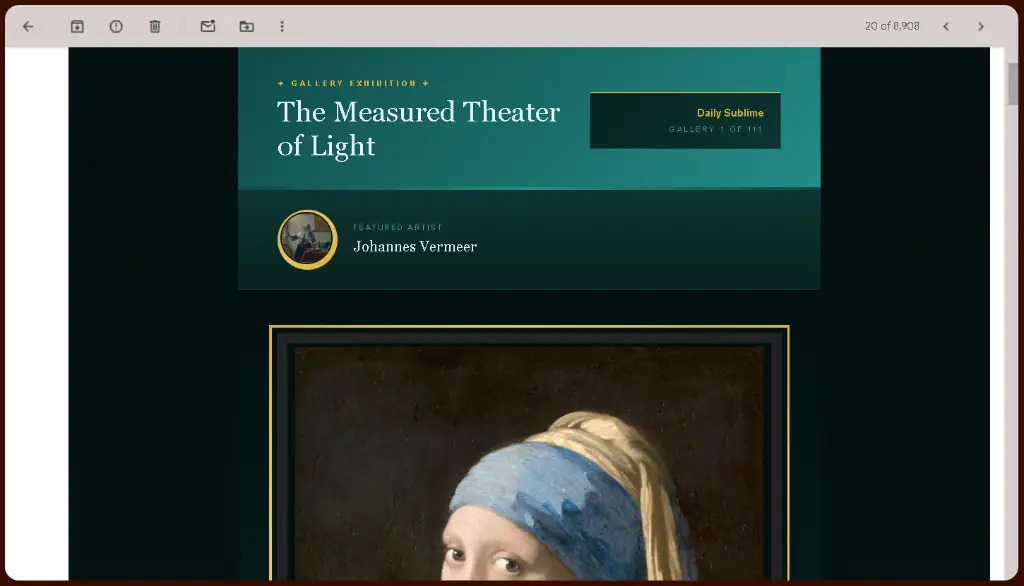Open the more options menu

coord(283,26)
